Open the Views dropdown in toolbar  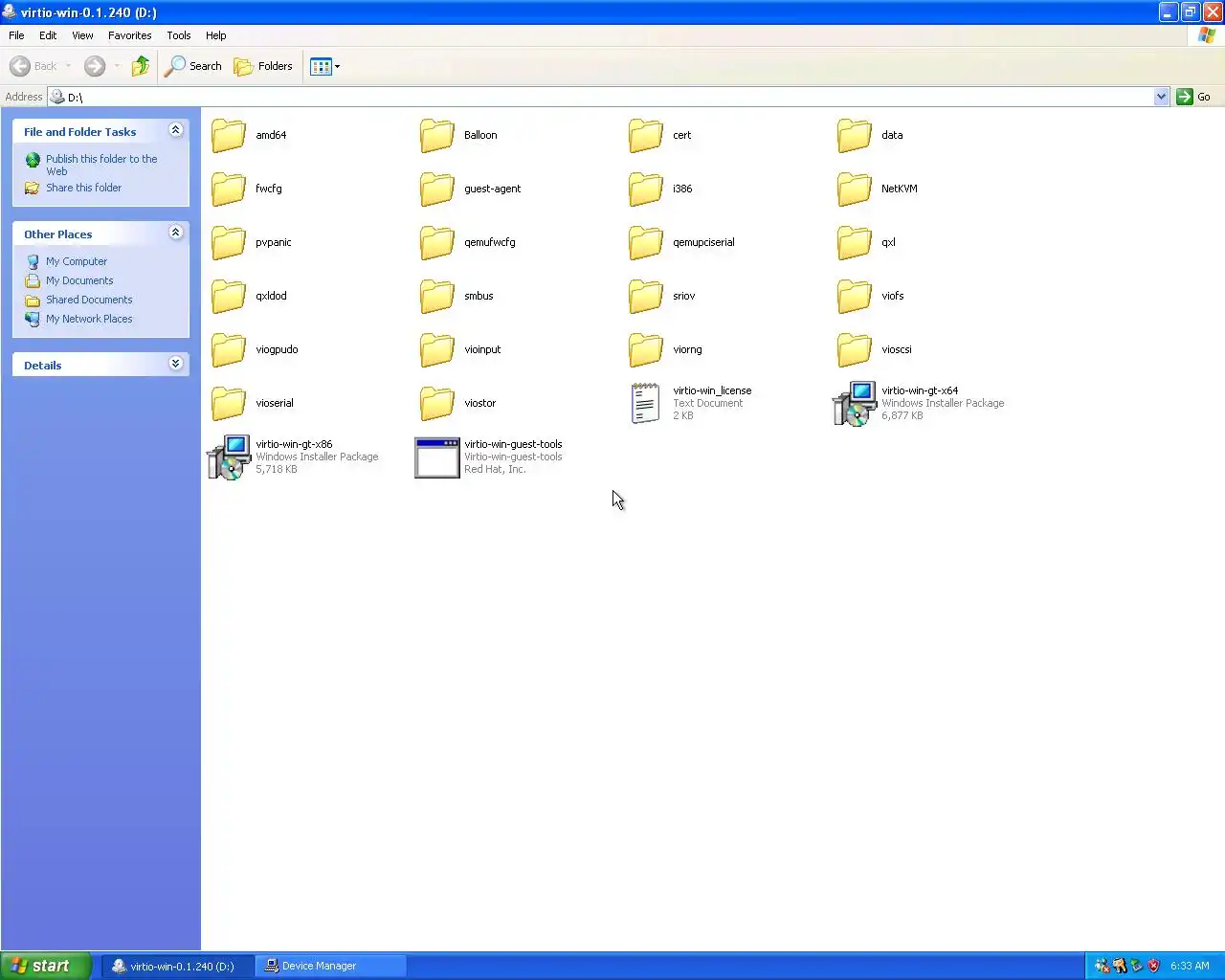[325, 66]
